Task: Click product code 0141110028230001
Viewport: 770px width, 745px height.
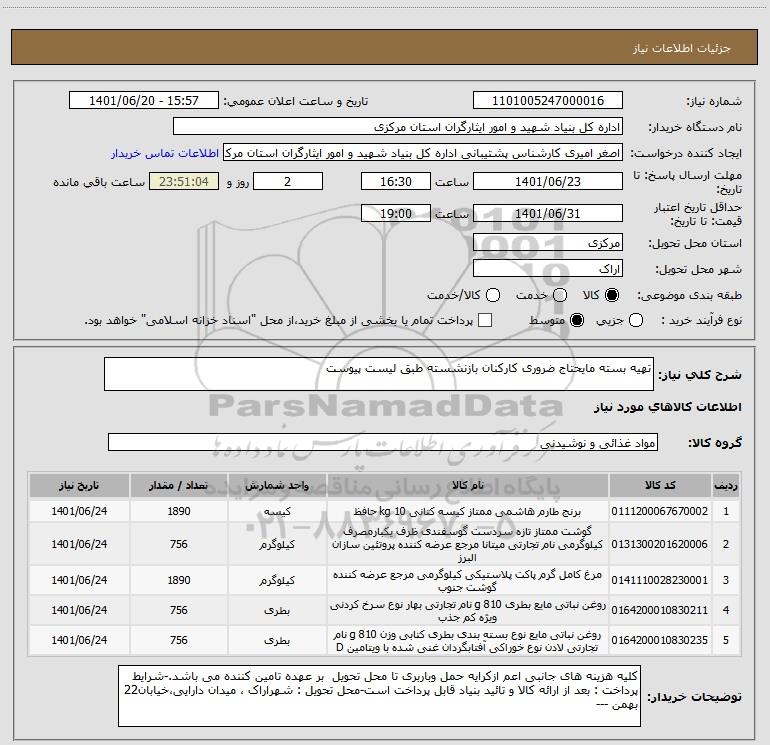Action: pyautogui.click(x=660, y=580)
